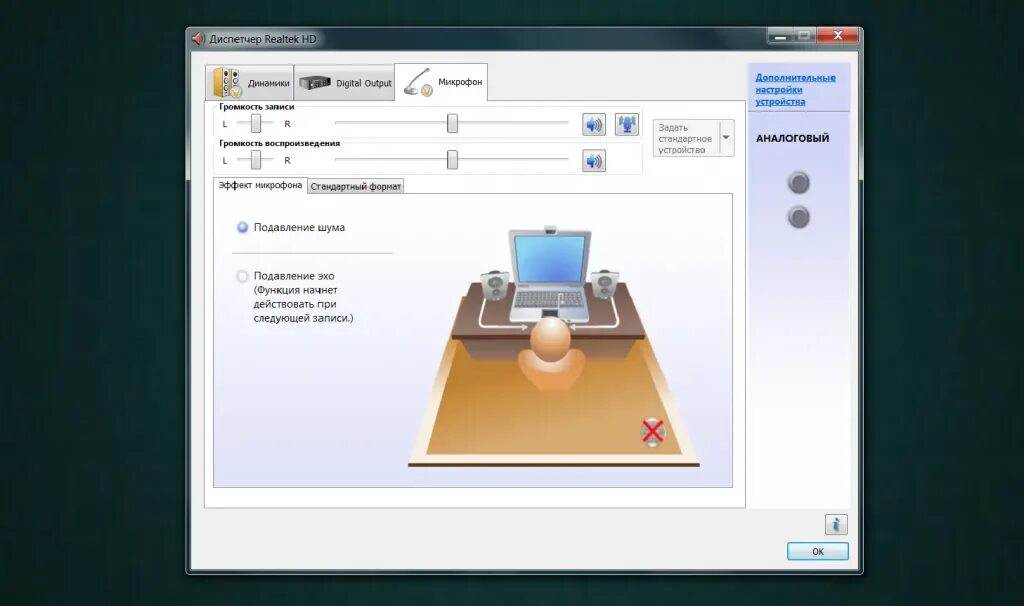
Task: Click the receiver icon on Digital Output tab
Action: 315,83
